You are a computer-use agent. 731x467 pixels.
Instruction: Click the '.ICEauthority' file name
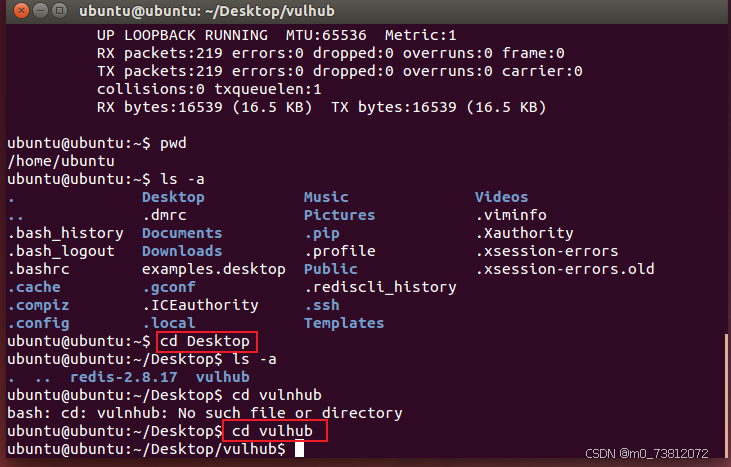coord(200,305)
